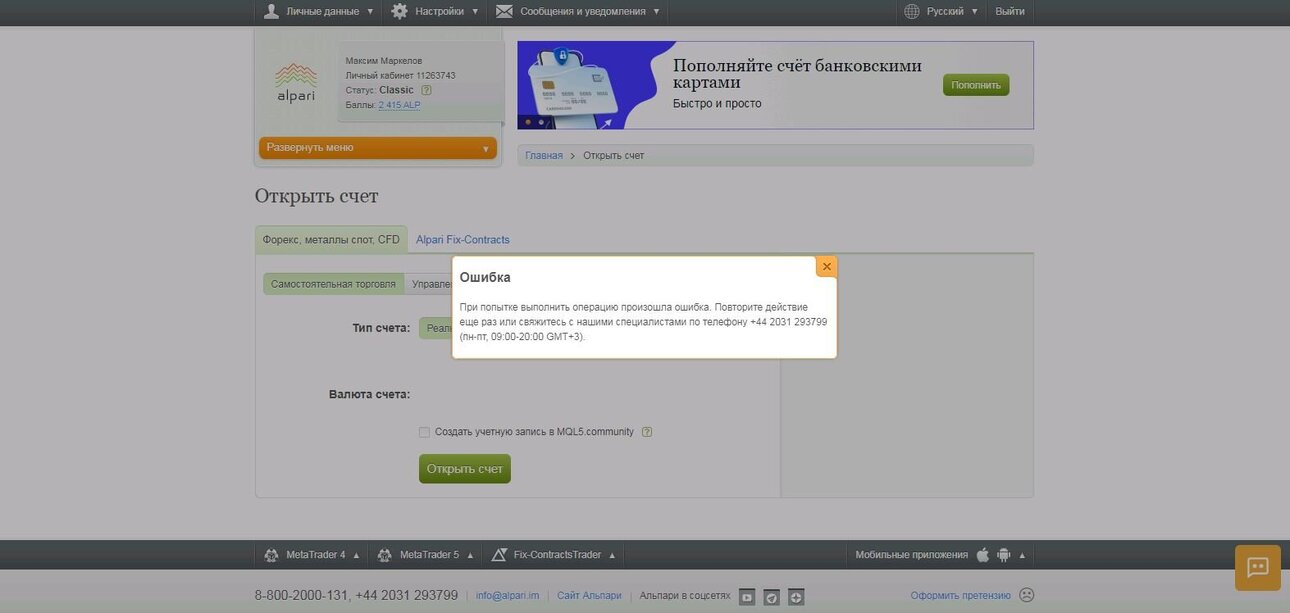This screenshot has width=1290, height=613.
Task: Close the Ошибка error dialog
Action: 826,267
